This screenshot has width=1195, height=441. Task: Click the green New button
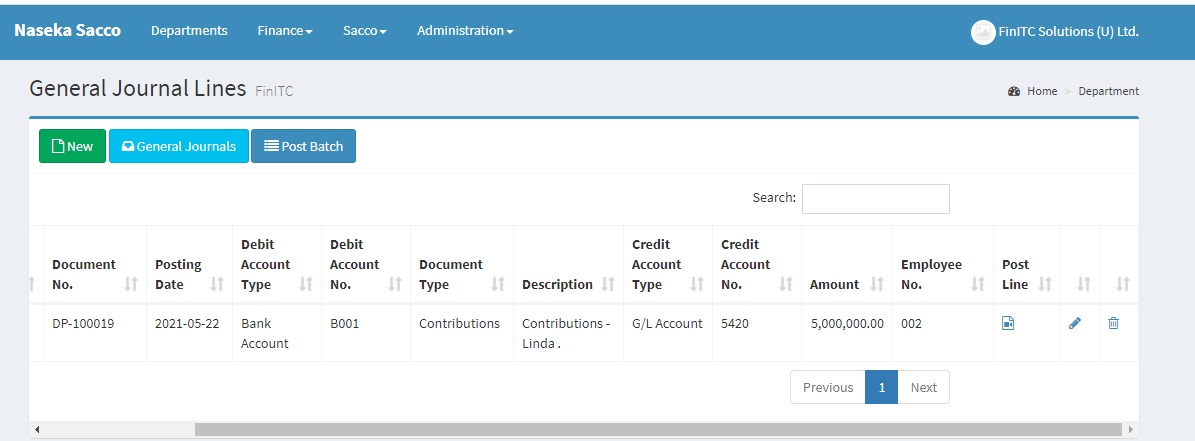tap(72, 146)
